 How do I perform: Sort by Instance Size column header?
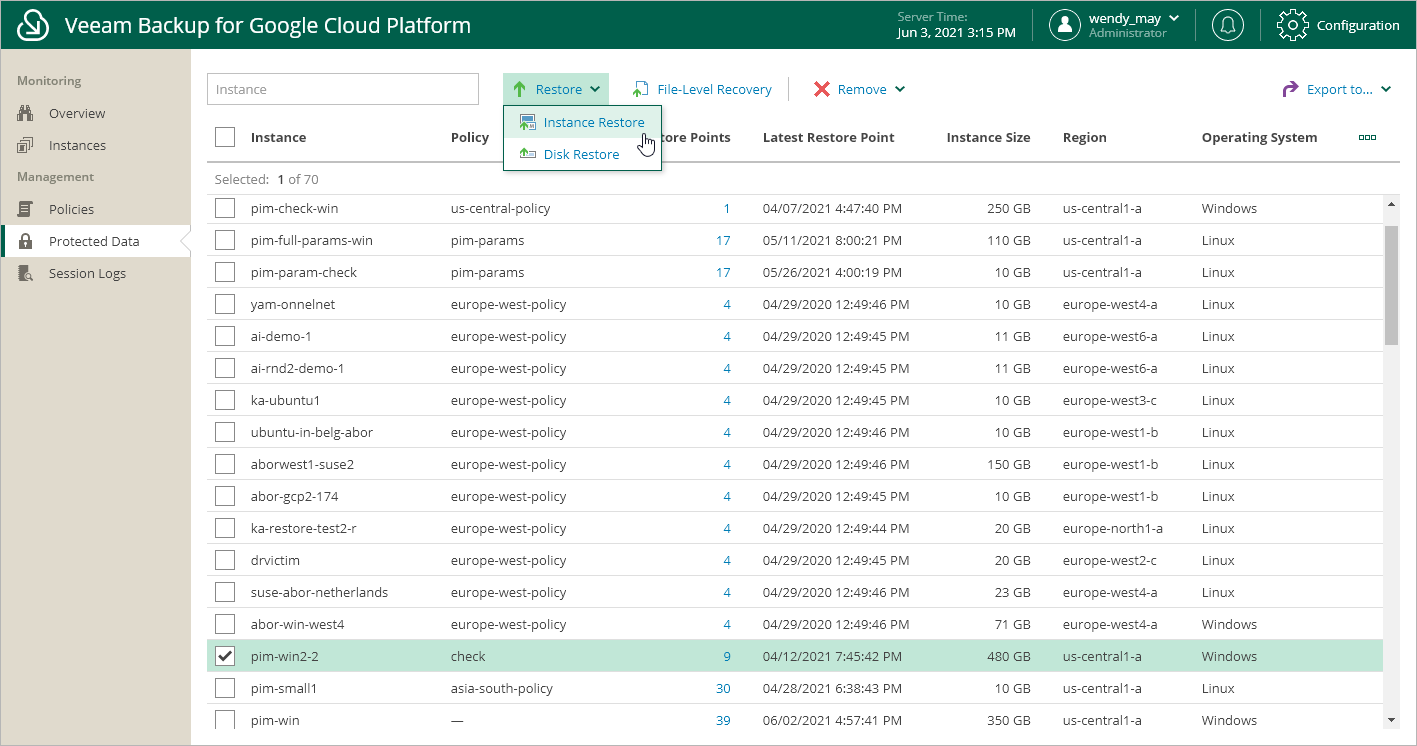pyautogui.click(x=988, y=137)
